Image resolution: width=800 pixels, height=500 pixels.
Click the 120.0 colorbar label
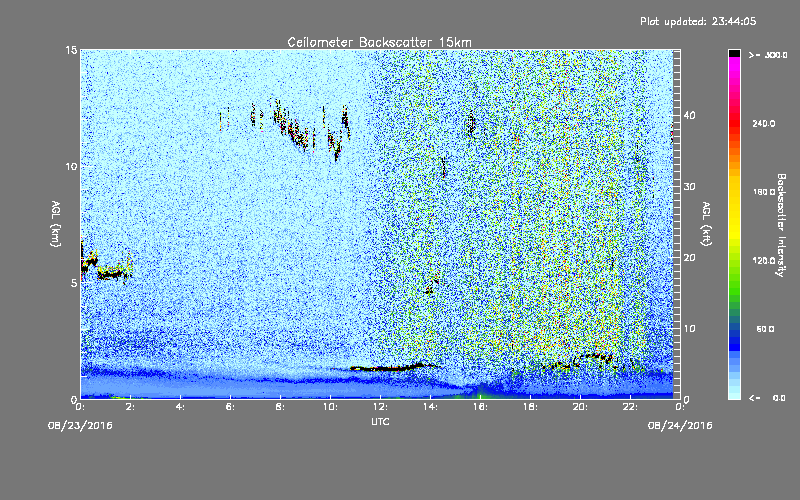[x=763, y=261]
